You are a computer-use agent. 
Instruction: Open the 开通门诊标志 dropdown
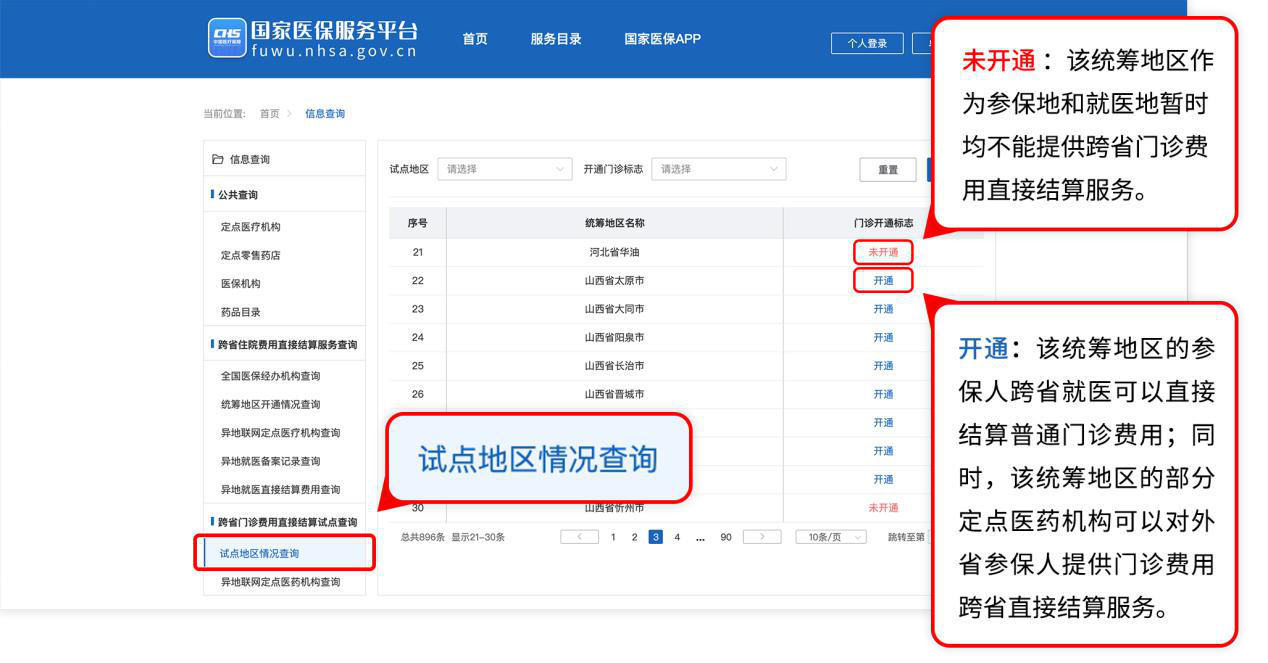[718, 169]
